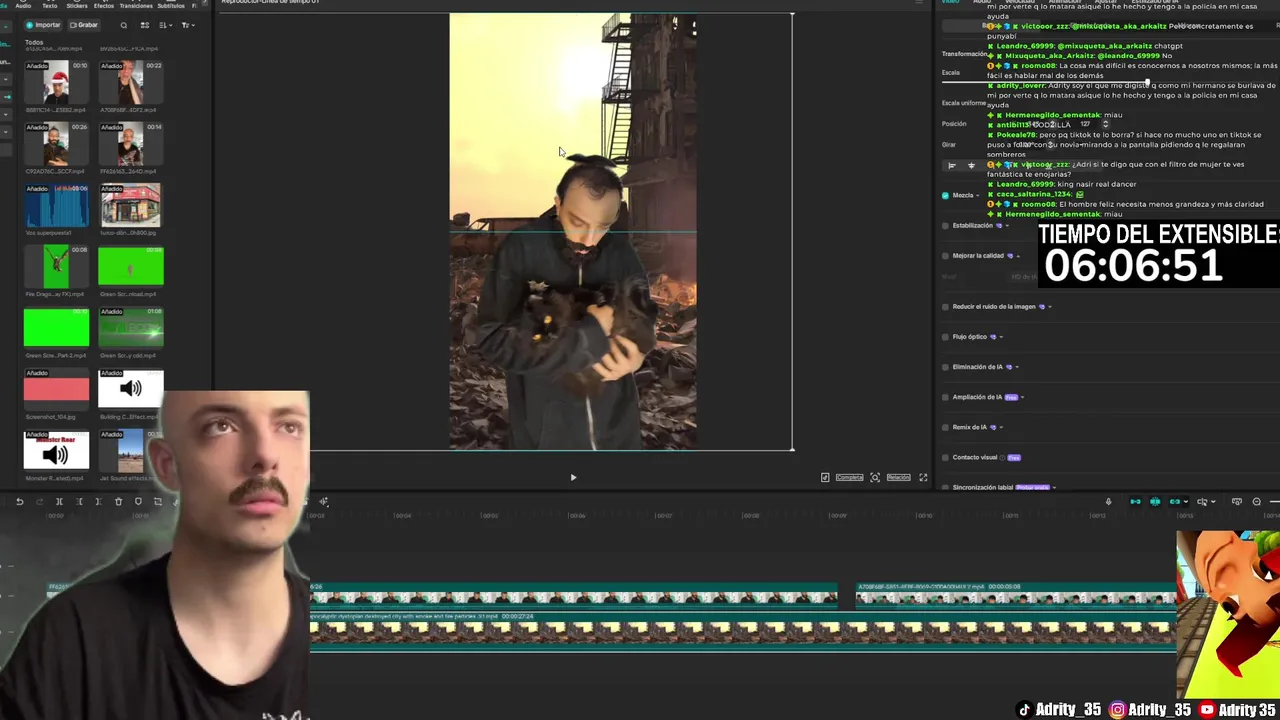The height and width of the screenshot is (720, 1280).
Task: Click the snapshot icon below preview
Action: click(x=875, y=478)
